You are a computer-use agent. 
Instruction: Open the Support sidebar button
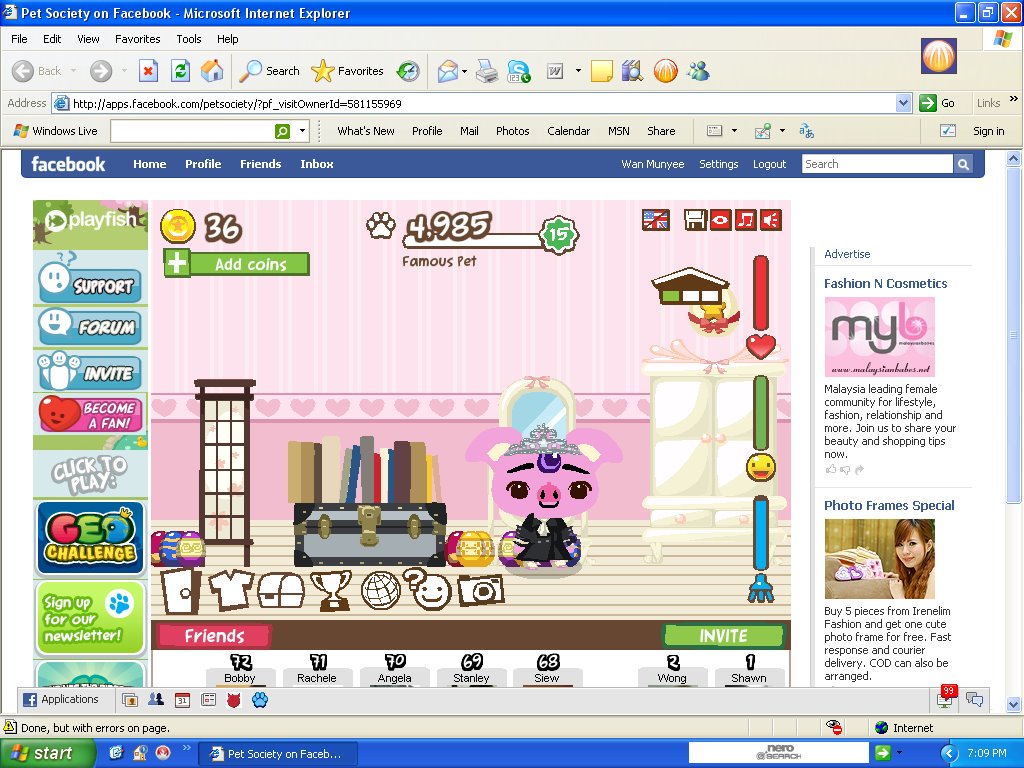[90, 281]
